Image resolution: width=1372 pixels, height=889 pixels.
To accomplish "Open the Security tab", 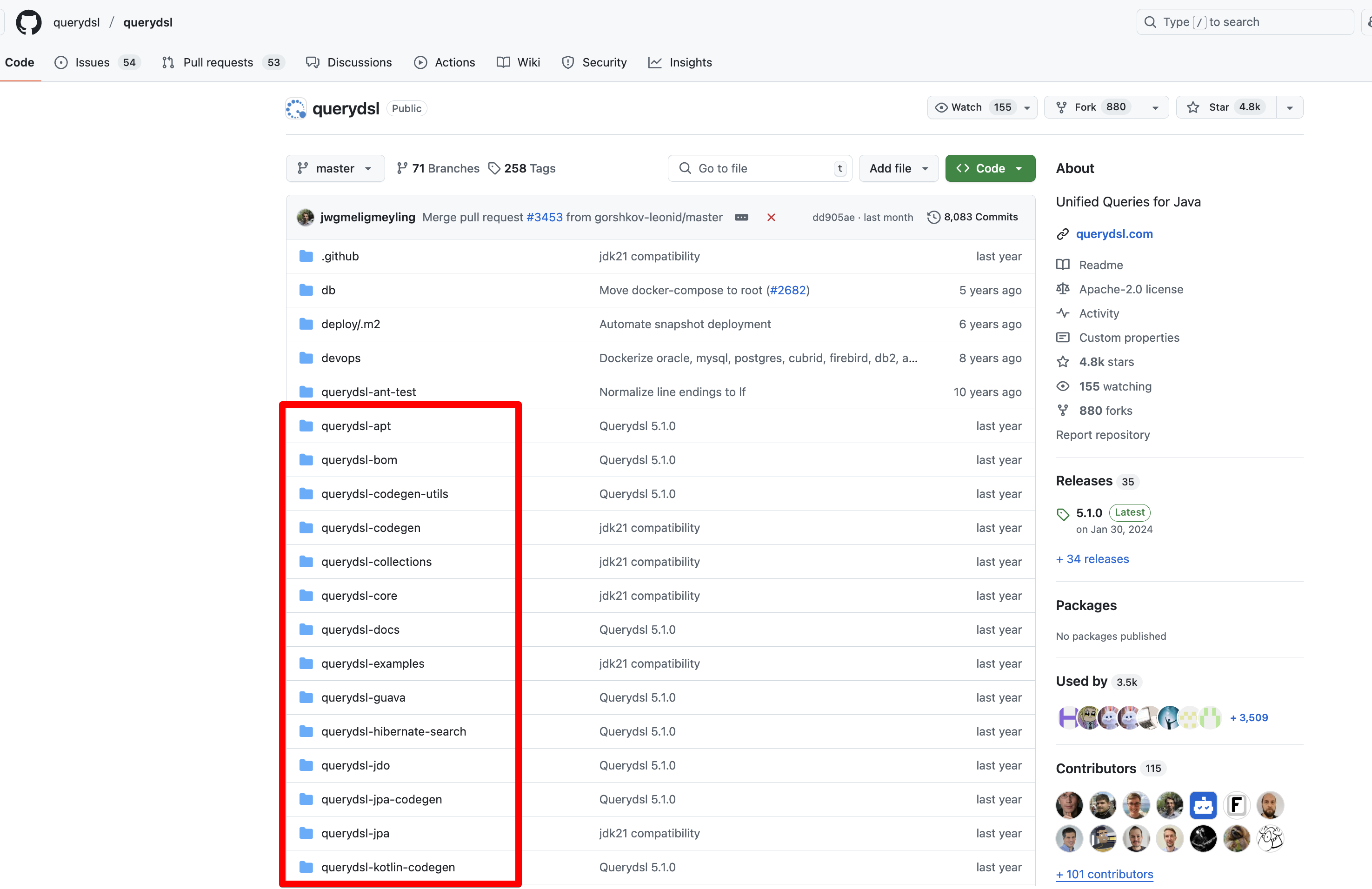I will pos(594,62).
